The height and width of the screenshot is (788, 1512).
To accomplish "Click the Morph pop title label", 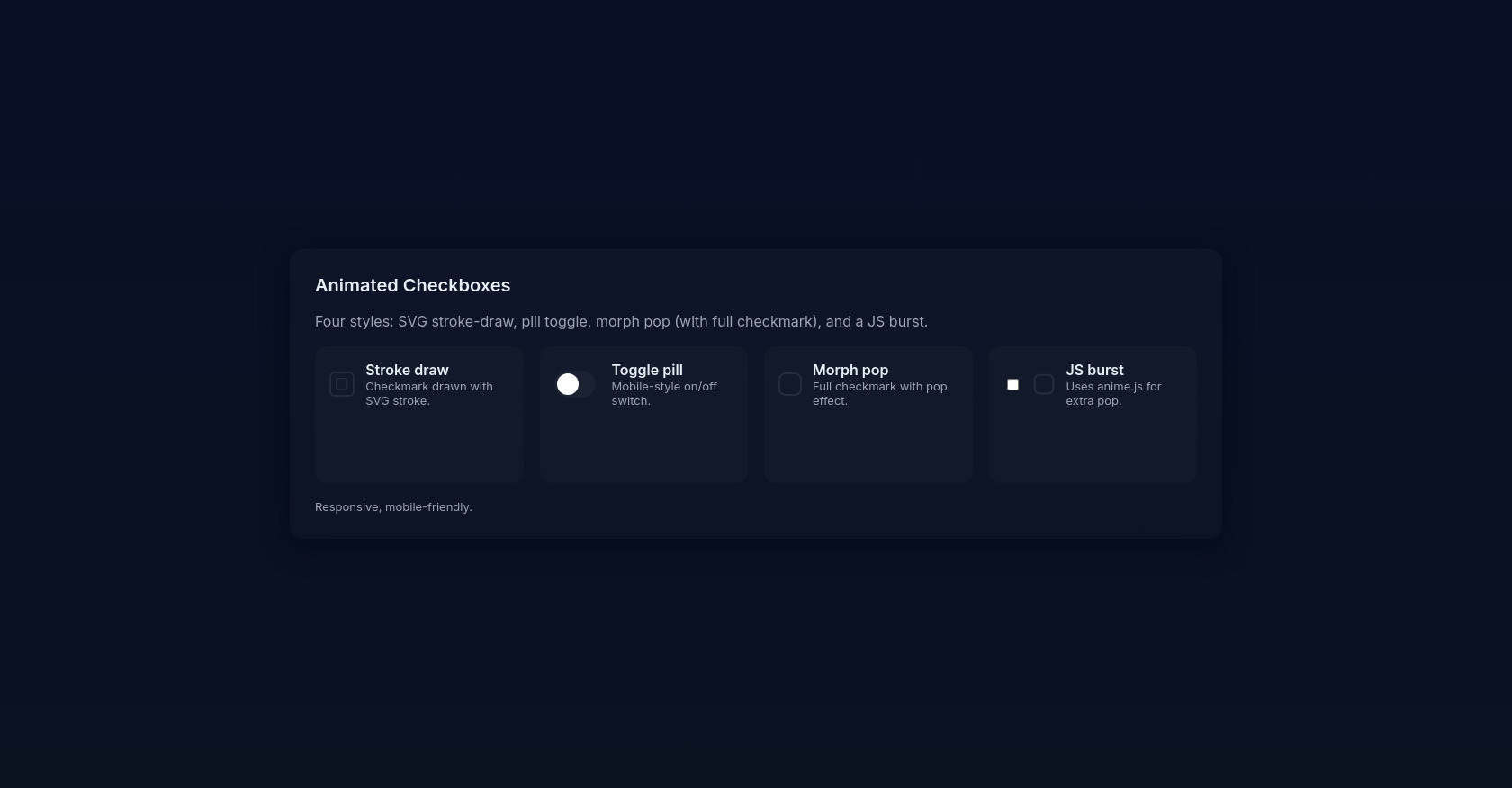I will click(x=850, y=370).
